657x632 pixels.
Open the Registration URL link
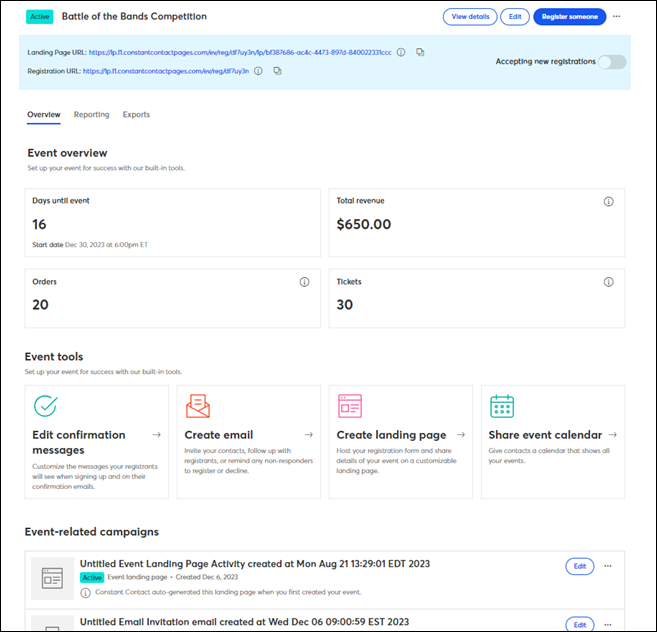pyautogui.click(x=166, y=71)
